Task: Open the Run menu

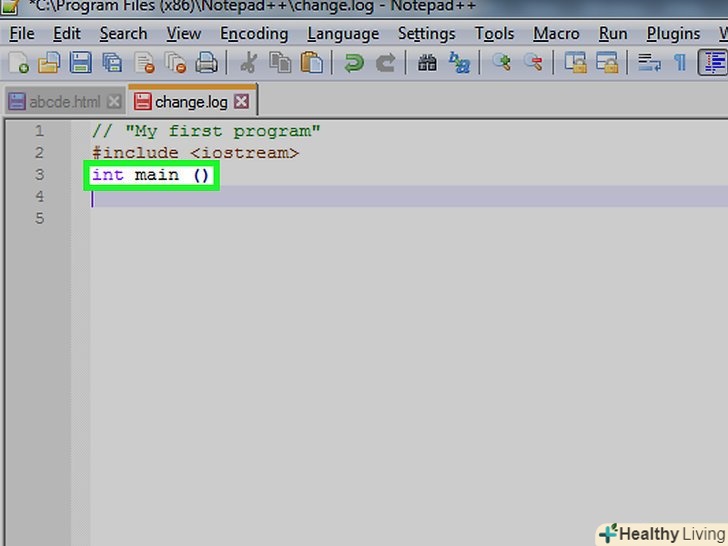Action: click(x=613, y=34)
